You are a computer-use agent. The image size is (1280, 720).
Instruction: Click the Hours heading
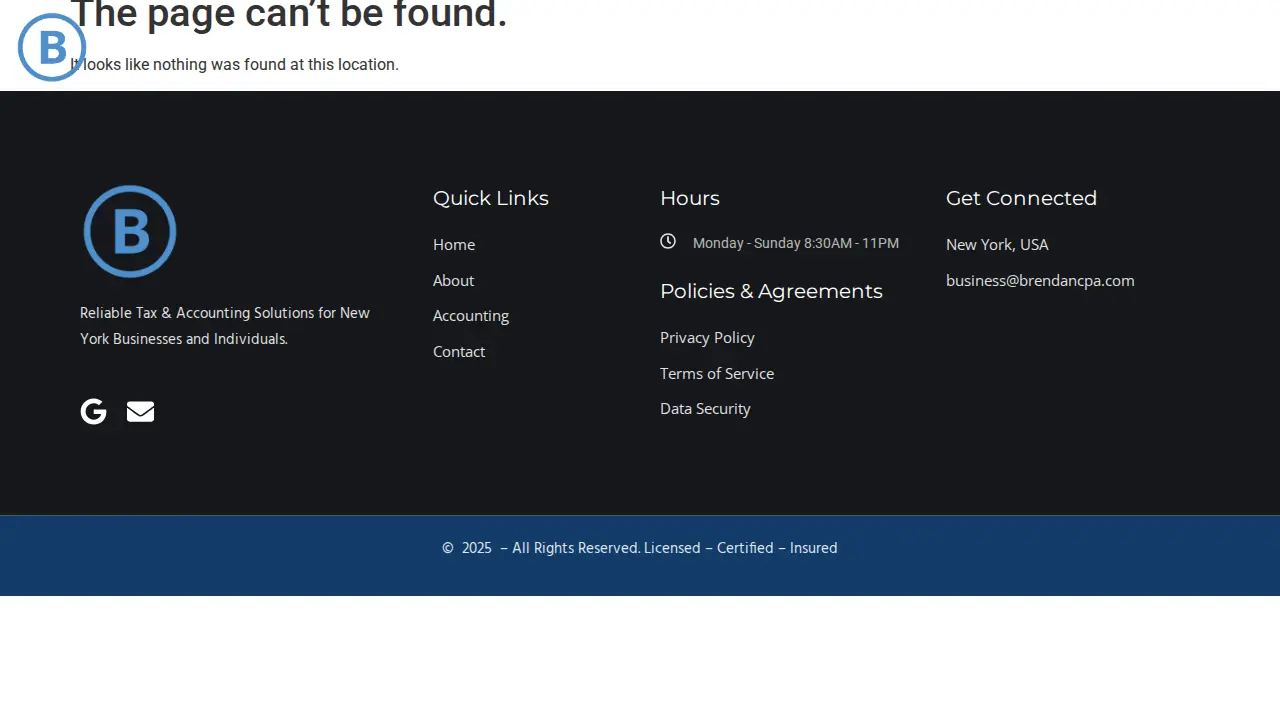pos(690,198)
